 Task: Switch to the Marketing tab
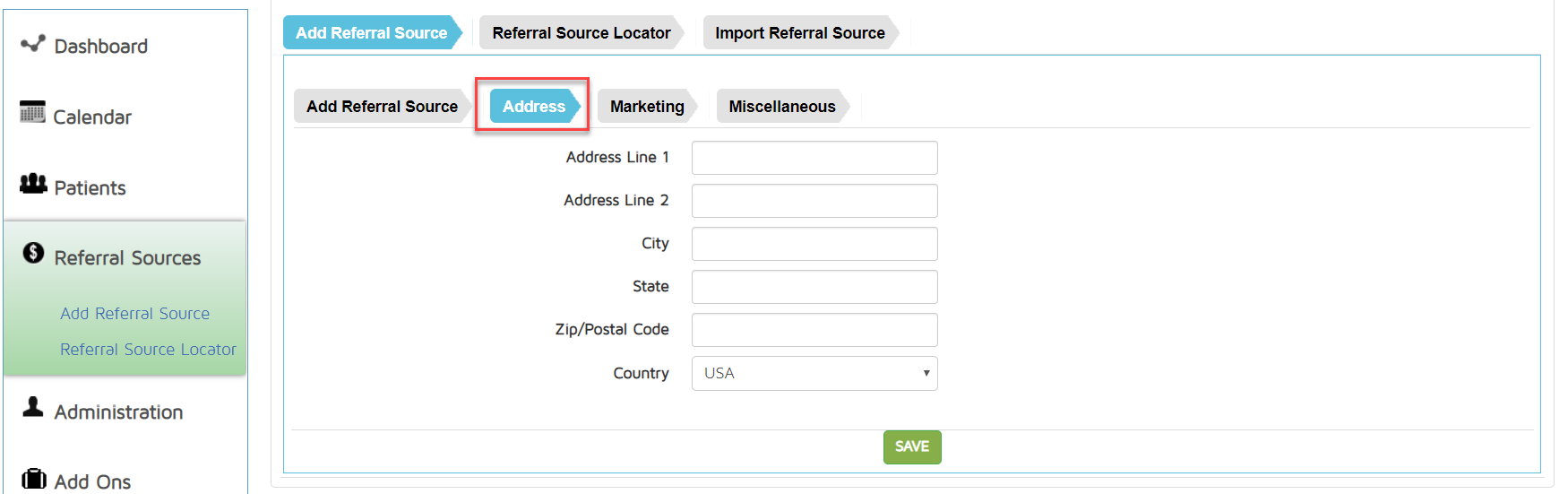point(646,107)
